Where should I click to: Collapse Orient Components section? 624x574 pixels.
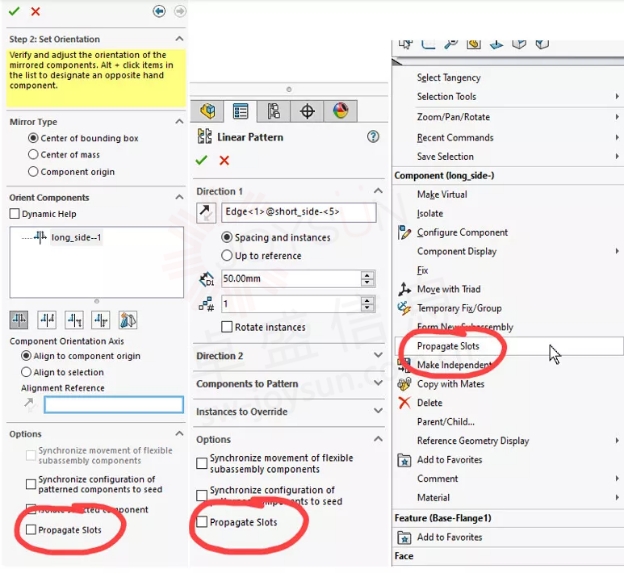pos(179,197)
